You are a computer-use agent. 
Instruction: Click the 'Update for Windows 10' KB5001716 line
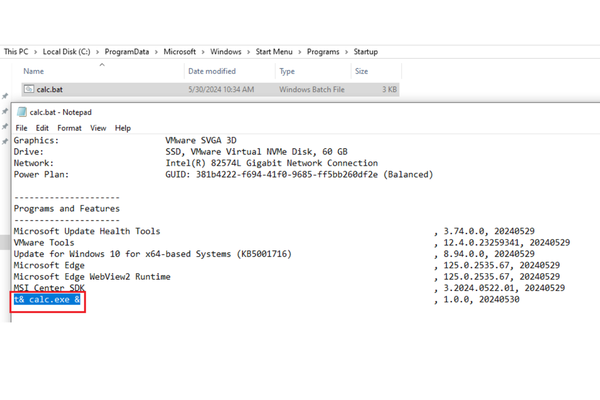click(x=153, y=254)
